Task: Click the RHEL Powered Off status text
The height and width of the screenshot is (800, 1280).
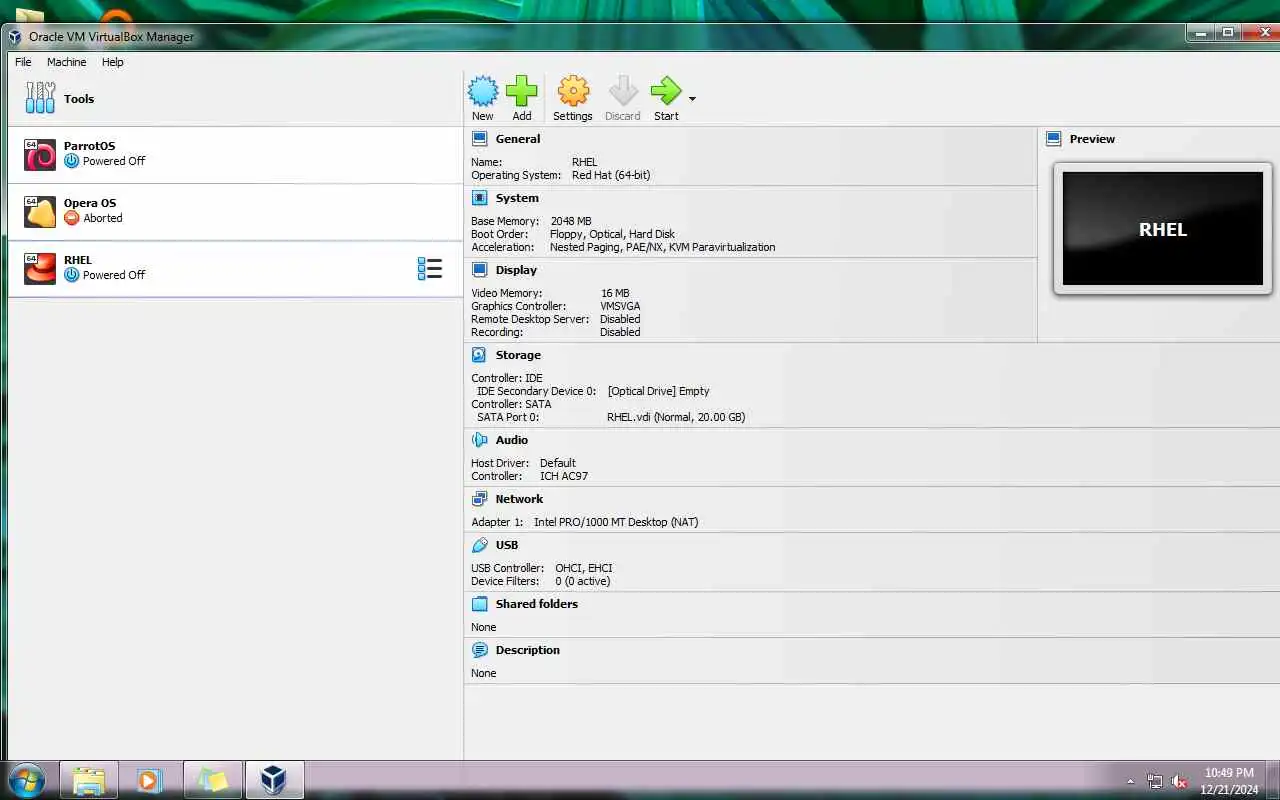Action: [114, 275]
